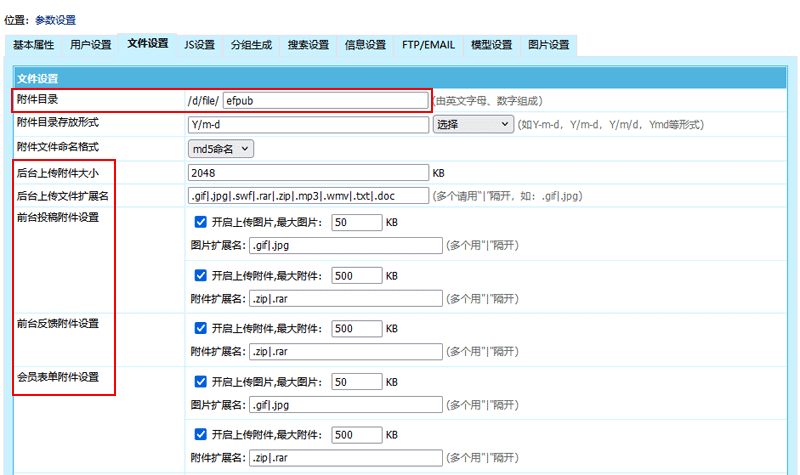Select the JS设置 tab
This screenshot has height=475, width=800.
pos(199,45)
